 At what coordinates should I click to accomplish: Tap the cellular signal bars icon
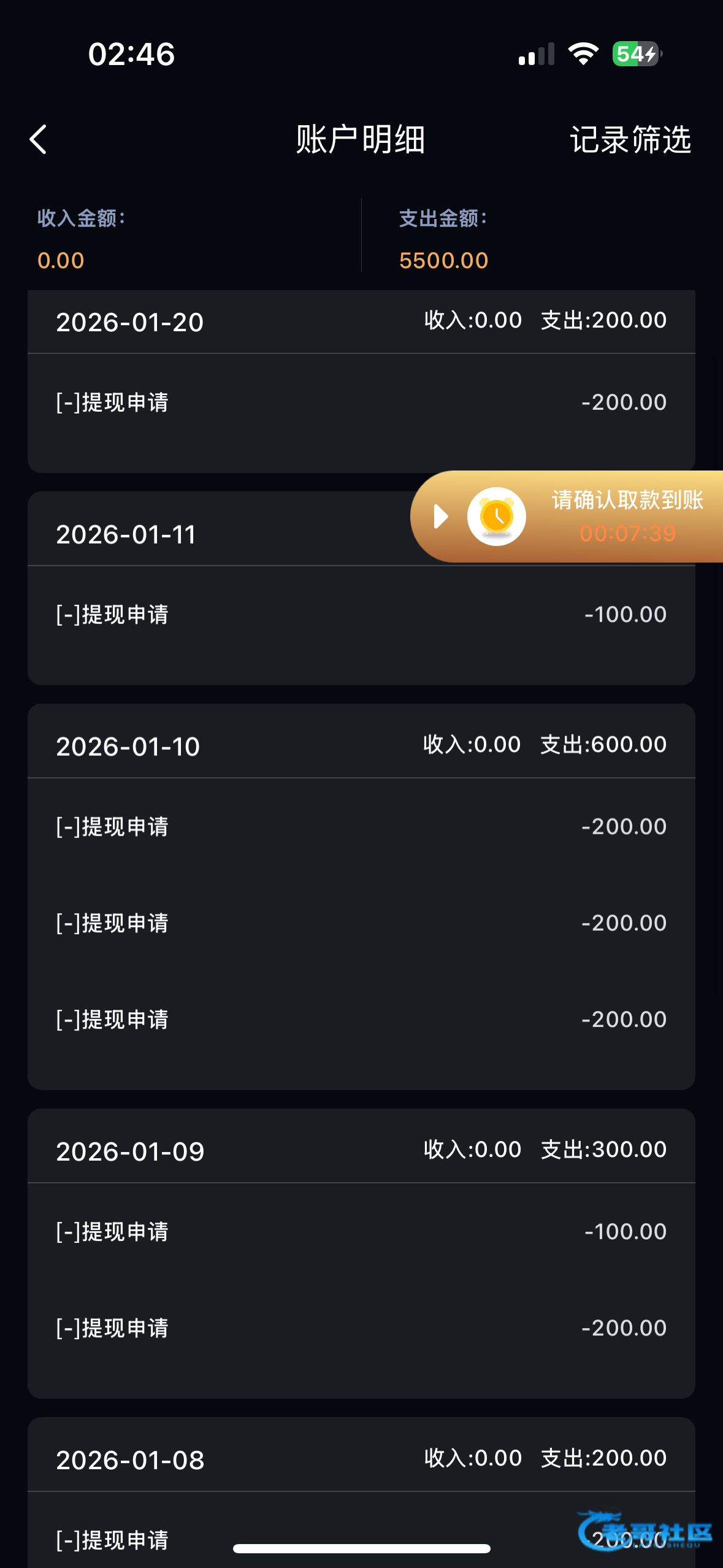point(537,54)
